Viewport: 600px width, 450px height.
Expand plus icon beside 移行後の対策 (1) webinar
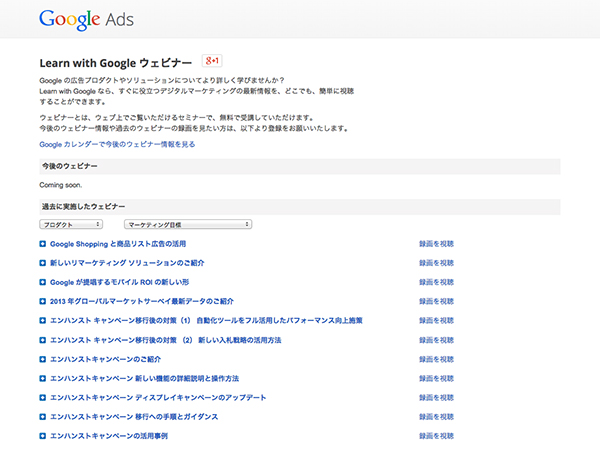pos(42,320)
